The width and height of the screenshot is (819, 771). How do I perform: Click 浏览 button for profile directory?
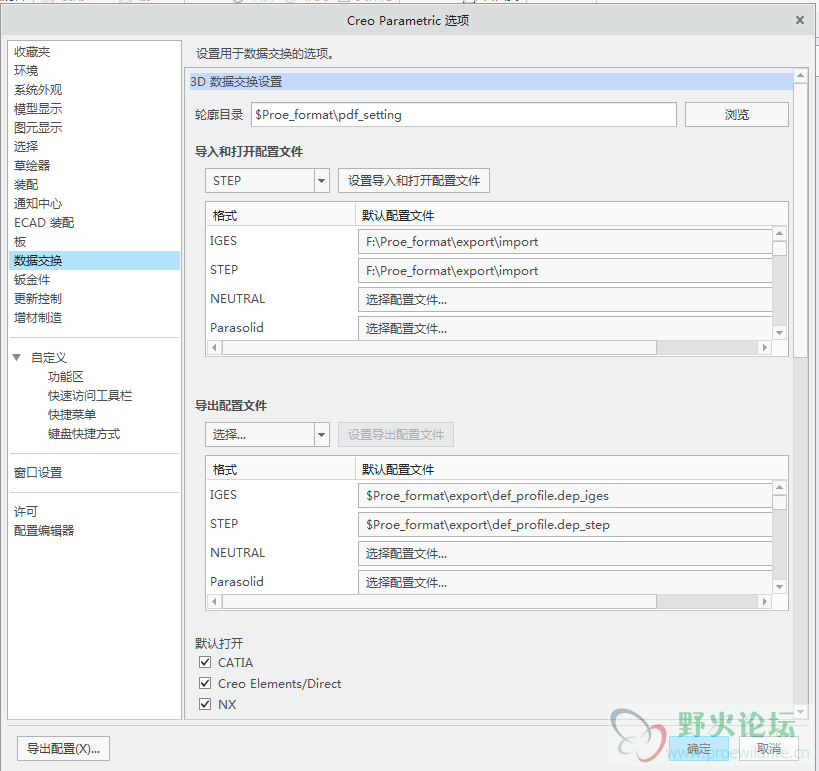[x=736, y=114]
